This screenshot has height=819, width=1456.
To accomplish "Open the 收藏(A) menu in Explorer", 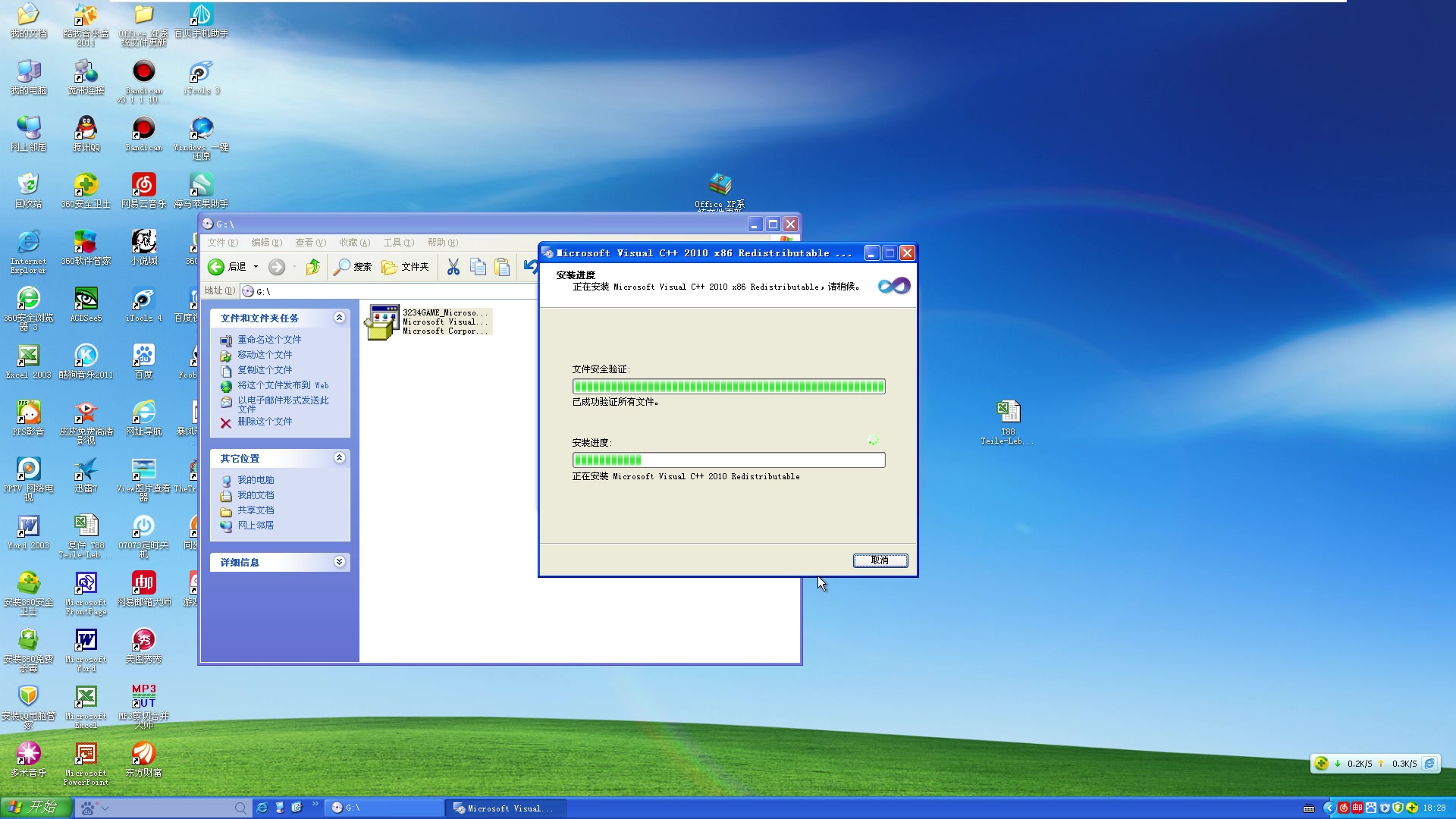I will pyautogui.click(x=355, y=243).
